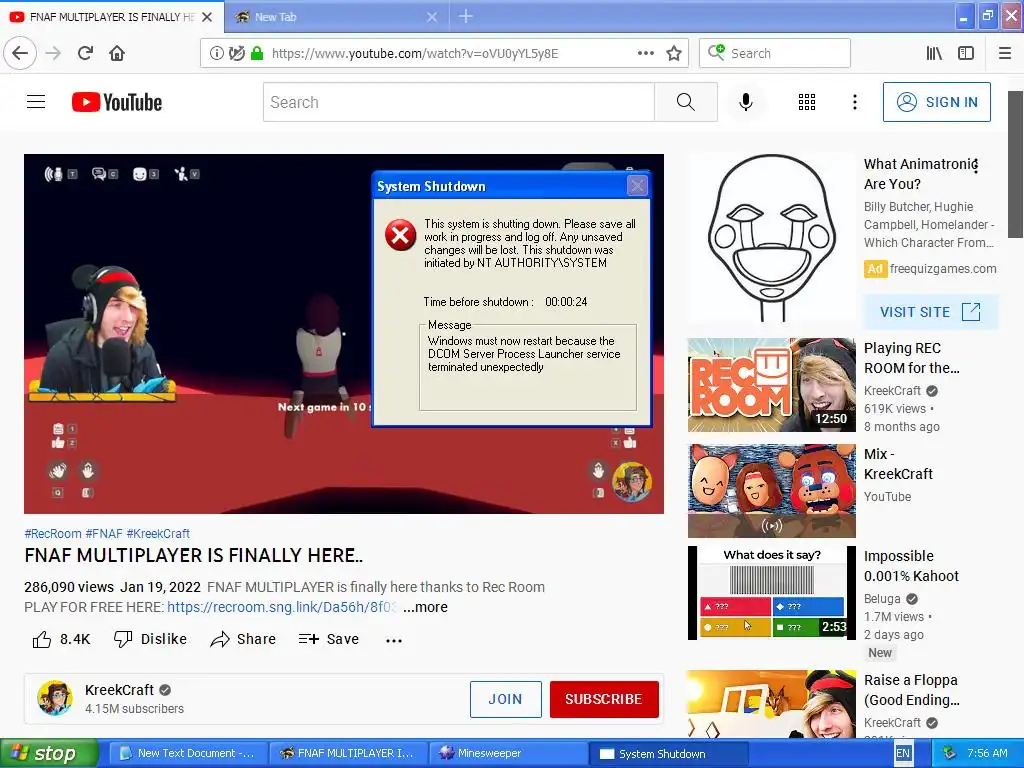Open the stop Start menu button

coord(49,754)
